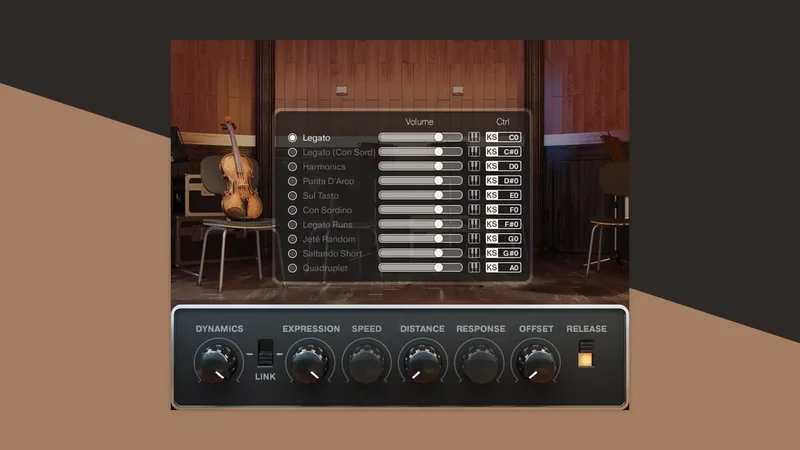800x450 pixels.
Task: Click the "Punta D'Arco" articulation name
Action: point(328,181)
